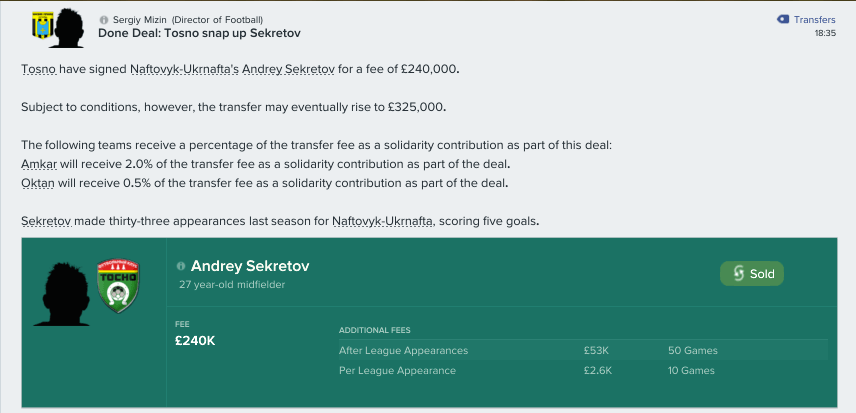
Task: Click the Sold status icon
Action: [738, 274]
